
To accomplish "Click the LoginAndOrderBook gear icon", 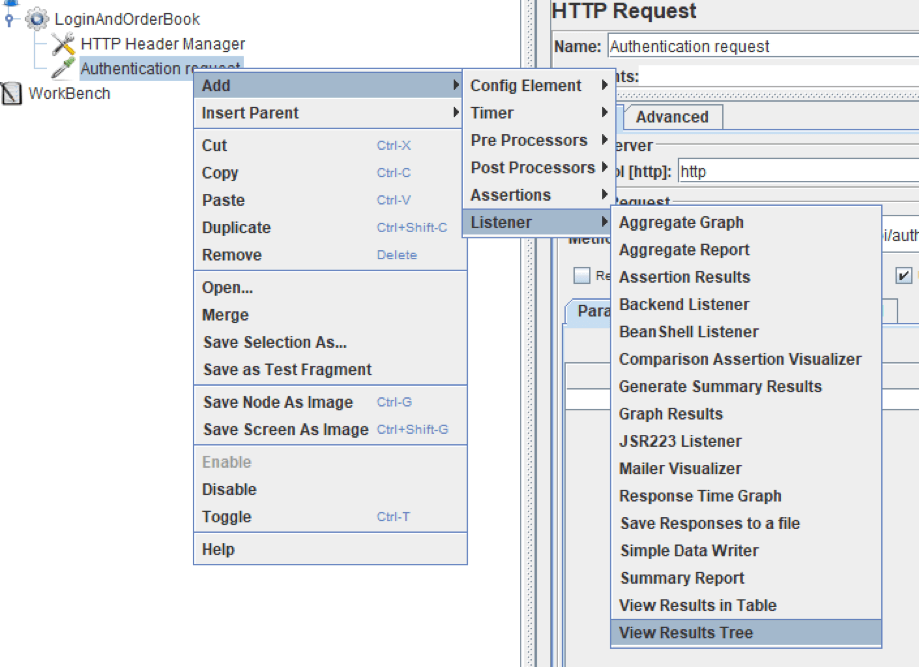I will click(37, 19).
